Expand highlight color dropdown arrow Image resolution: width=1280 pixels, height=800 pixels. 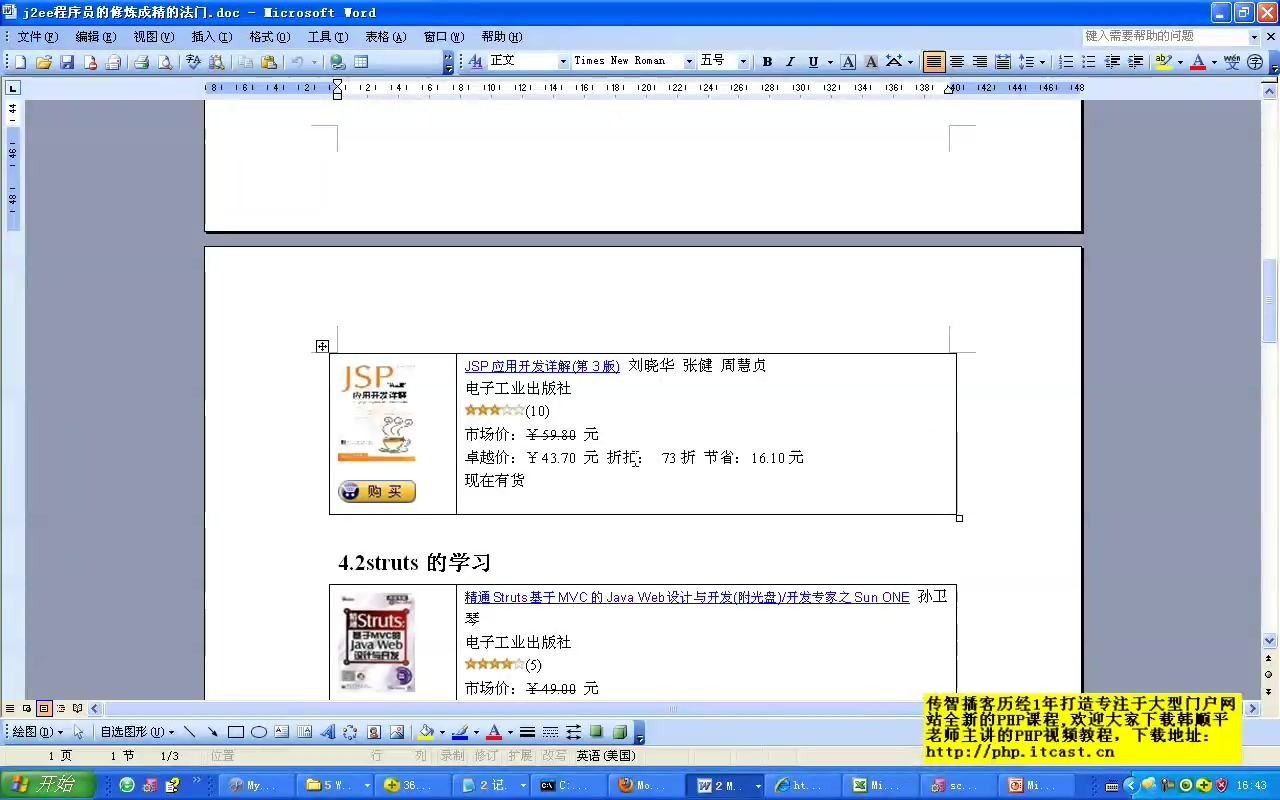click(x=1180, y=62)
